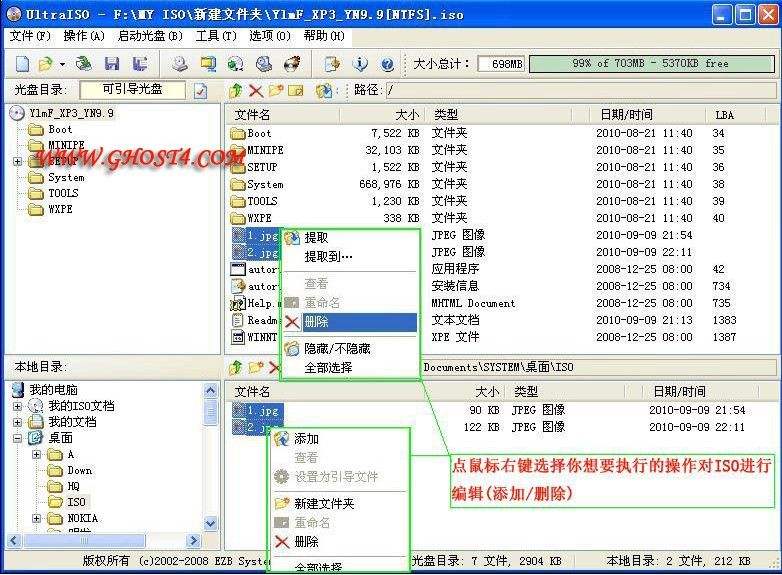Choose 新建文件夹 in lower context menu

pyautogui.click(x=341, y=504)
